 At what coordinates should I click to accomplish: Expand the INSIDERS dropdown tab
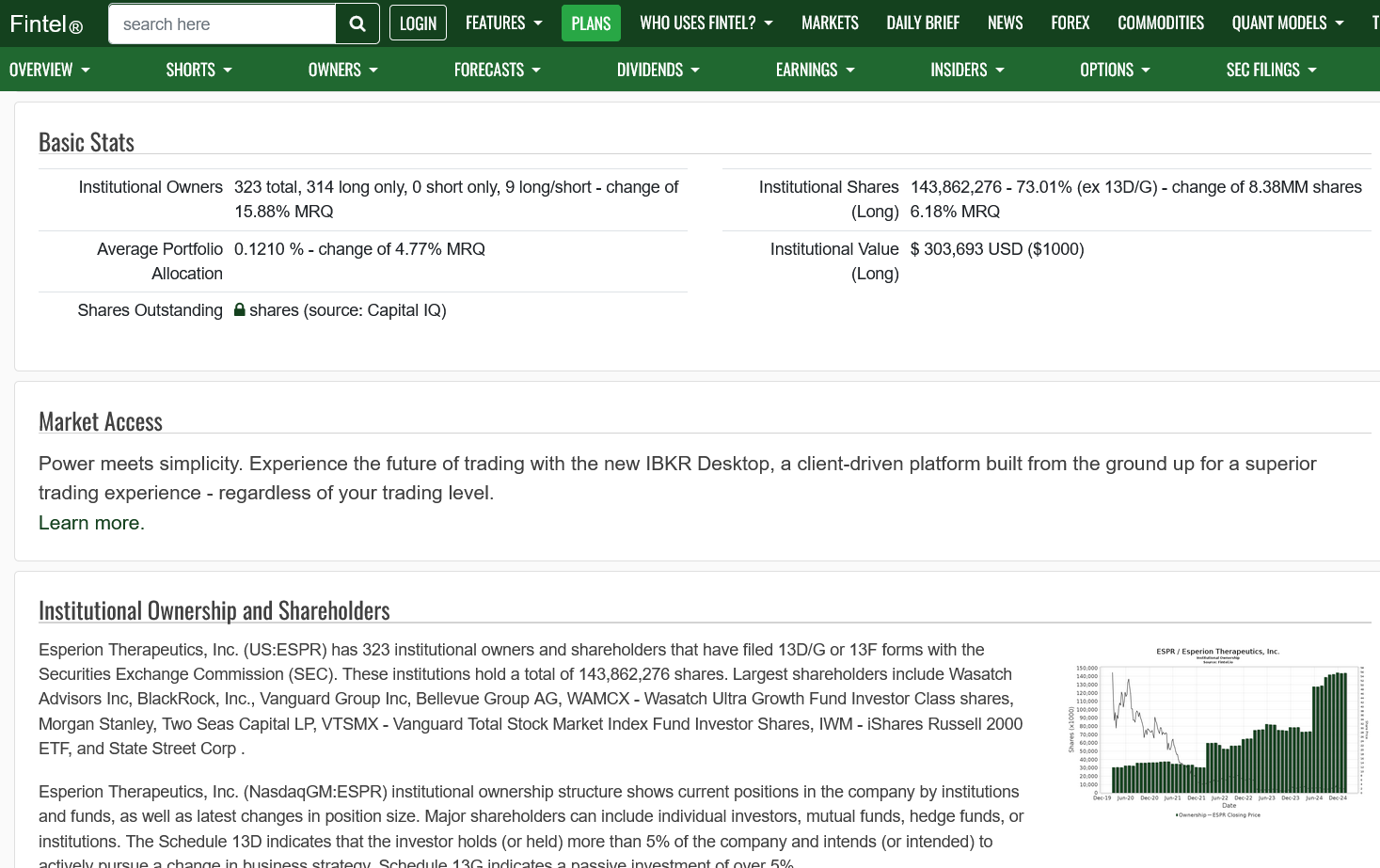967,70
